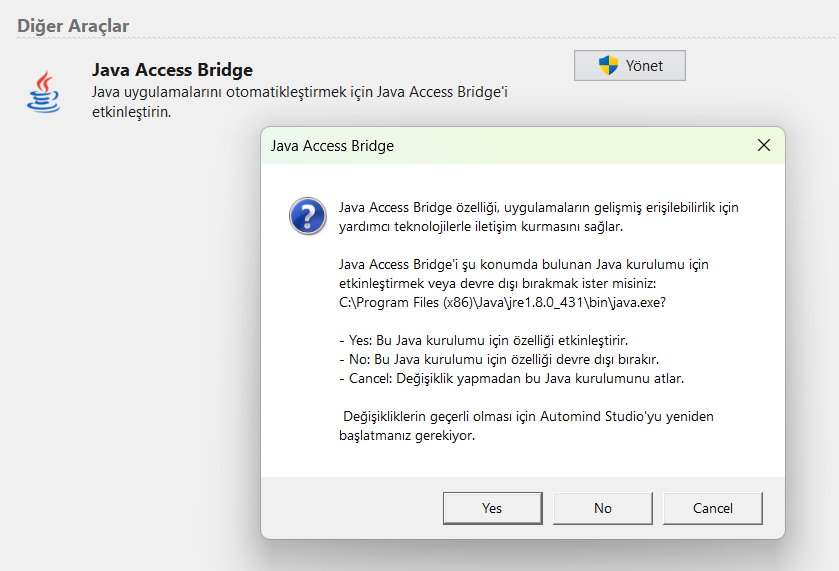Click the blue question mark icon

(305, 215)
